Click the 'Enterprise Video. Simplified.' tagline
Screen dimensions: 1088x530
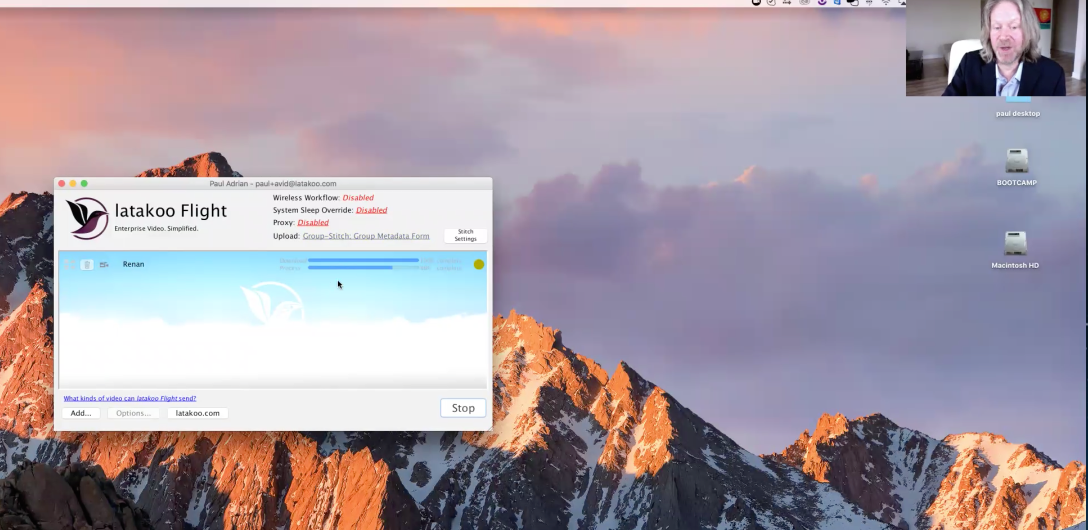coord(156,228)
